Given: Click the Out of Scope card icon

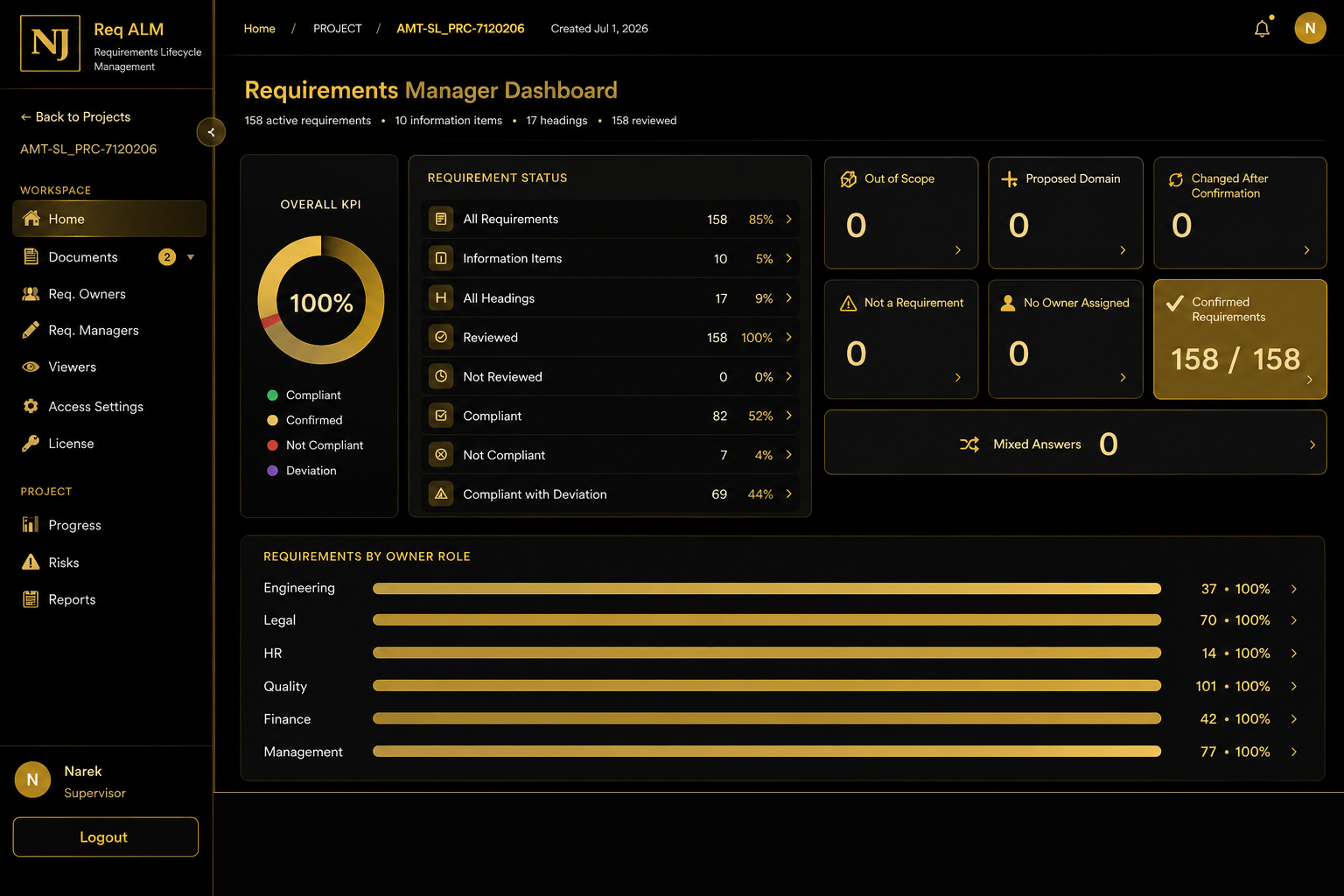Looking at the screenshot, I should coord(849,178).
